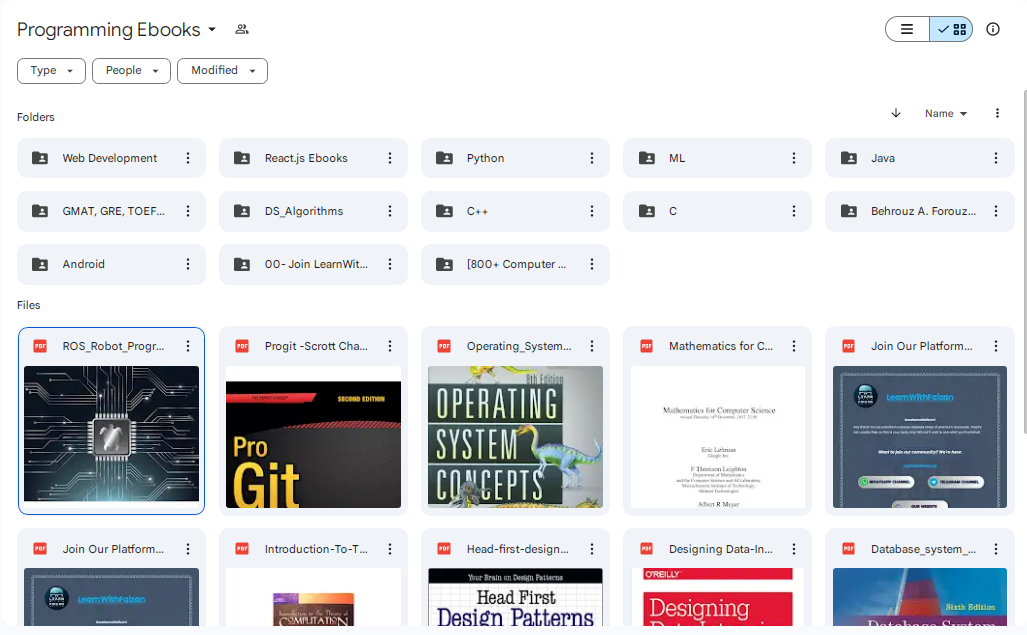Open more options for Progit file

pos(390,346)
